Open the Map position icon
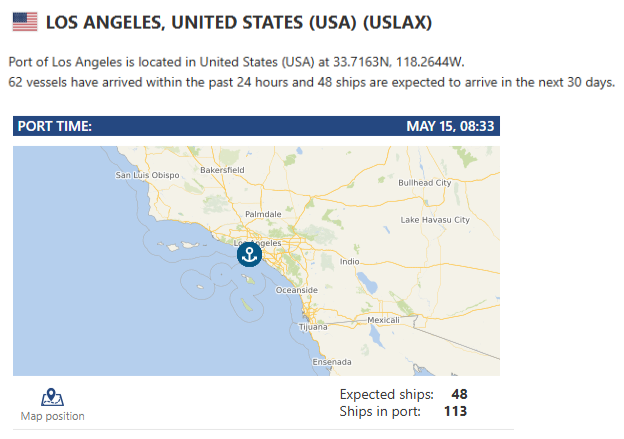 point(52,397)
